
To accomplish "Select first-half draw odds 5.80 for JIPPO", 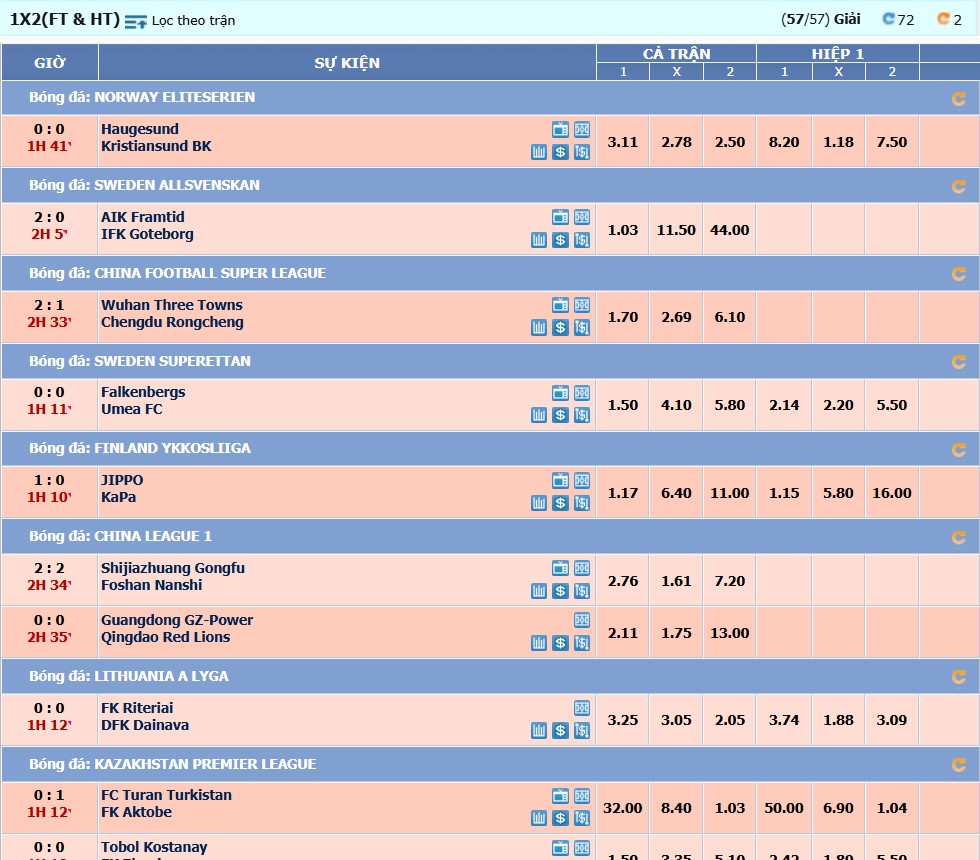I will 838,493.
